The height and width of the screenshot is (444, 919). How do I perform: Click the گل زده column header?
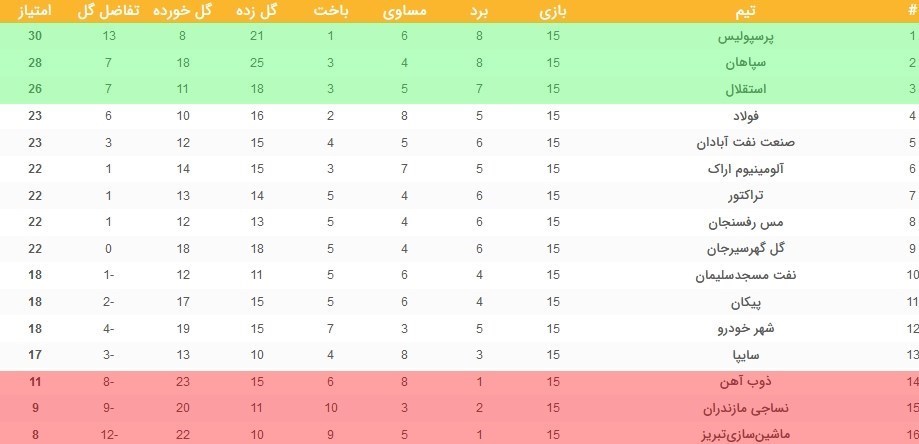tap(259, 12)
